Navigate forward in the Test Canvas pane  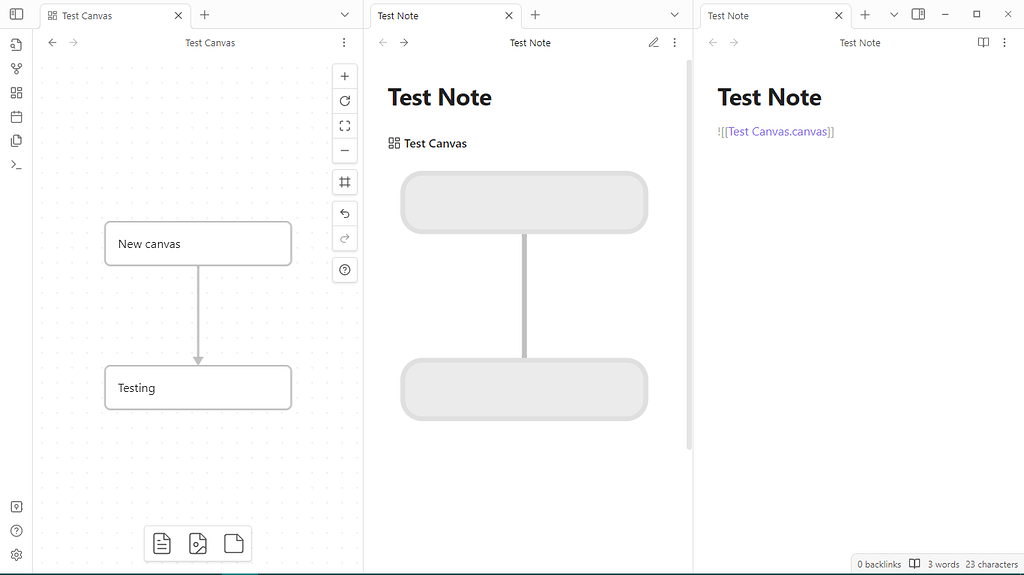[73, 42]
